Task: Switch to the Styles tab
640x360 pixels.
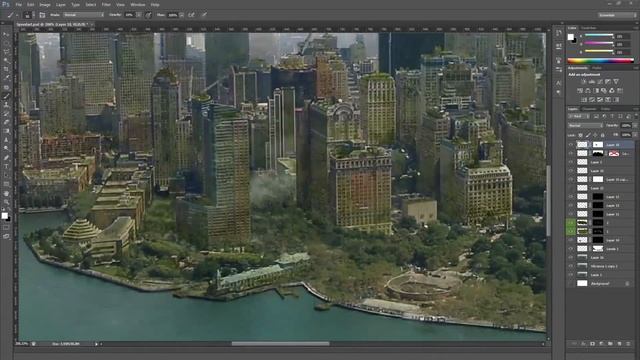Action: click(597, 68)
